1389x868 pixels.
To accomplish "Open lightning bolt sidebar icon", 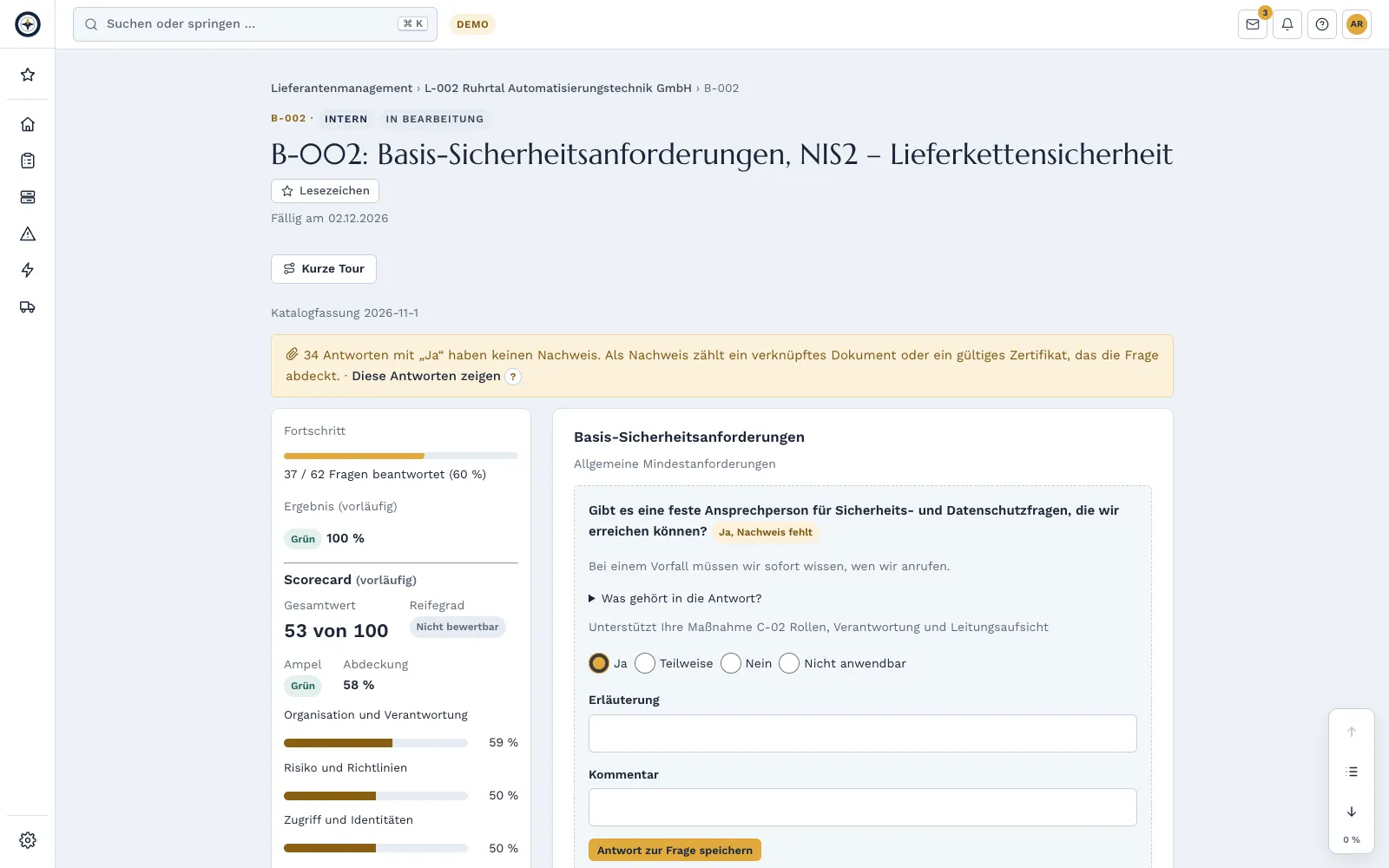I will pos(28,270).
